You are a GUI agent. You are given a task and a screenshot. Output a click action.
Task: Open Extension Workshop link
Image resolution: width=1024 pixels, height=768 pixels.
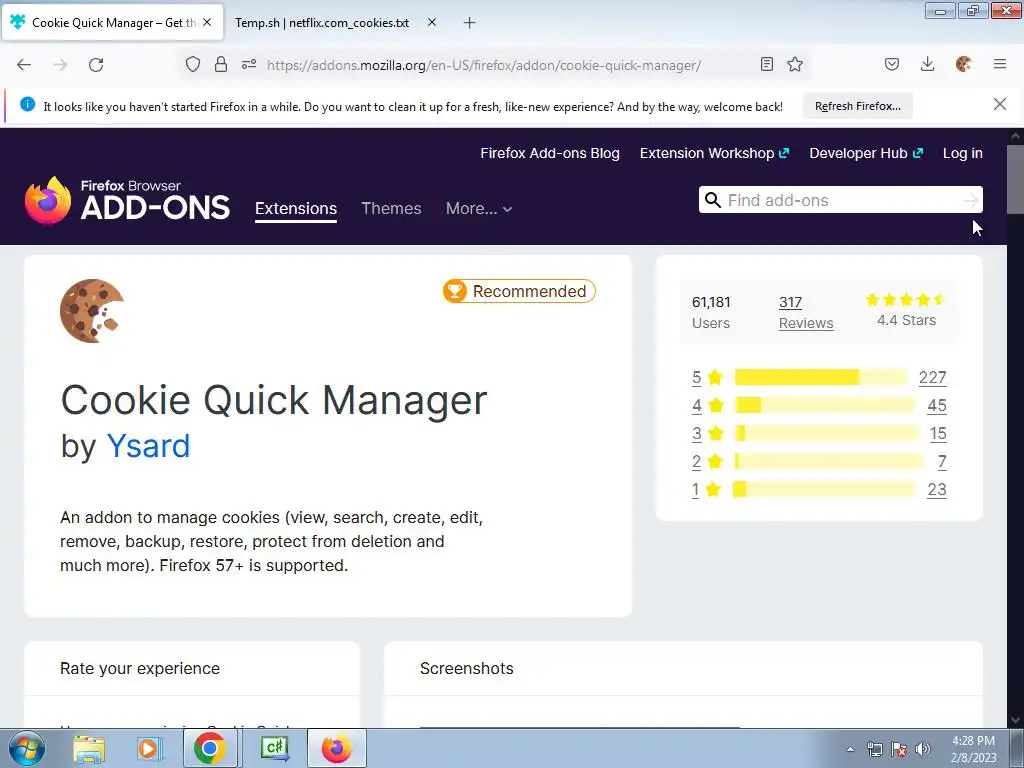pos(714,153)
